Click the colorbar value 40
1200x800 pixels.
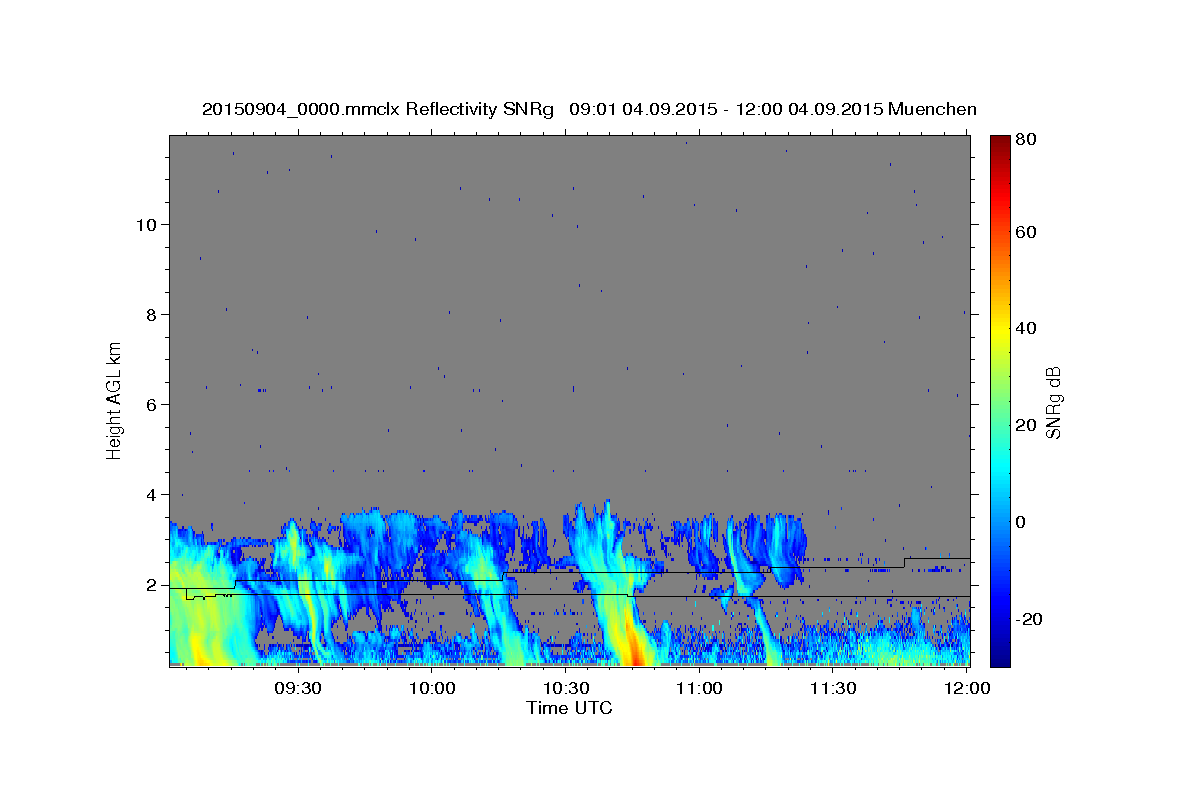click(x=1028, y=328)
